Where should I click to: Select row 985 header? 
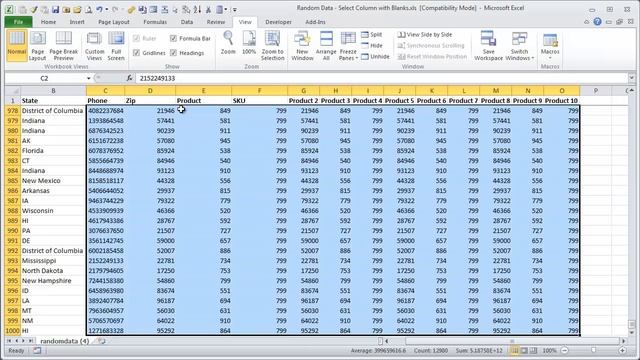(x=13, y=180)
